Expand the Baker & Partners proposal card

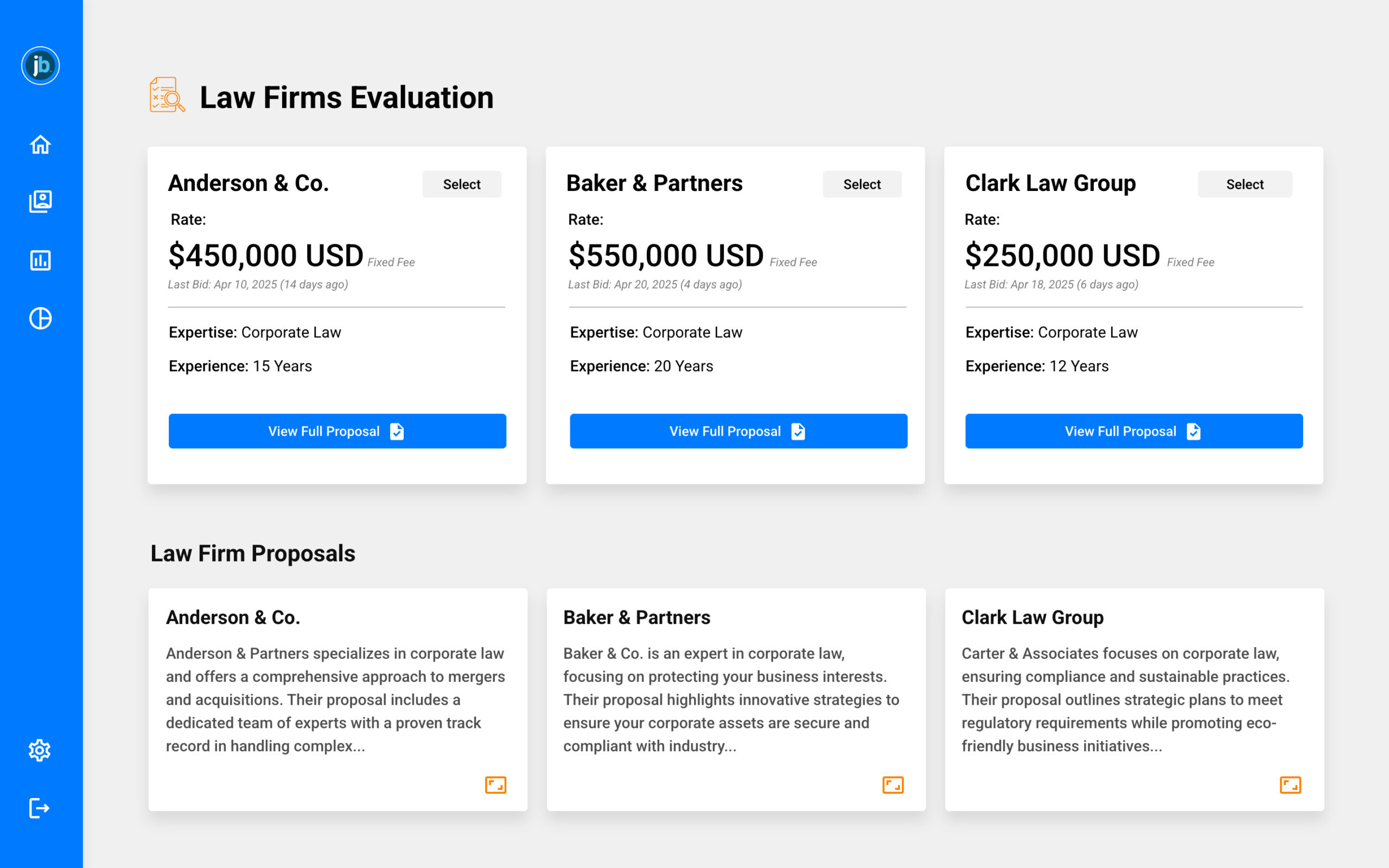click(893, 785)
